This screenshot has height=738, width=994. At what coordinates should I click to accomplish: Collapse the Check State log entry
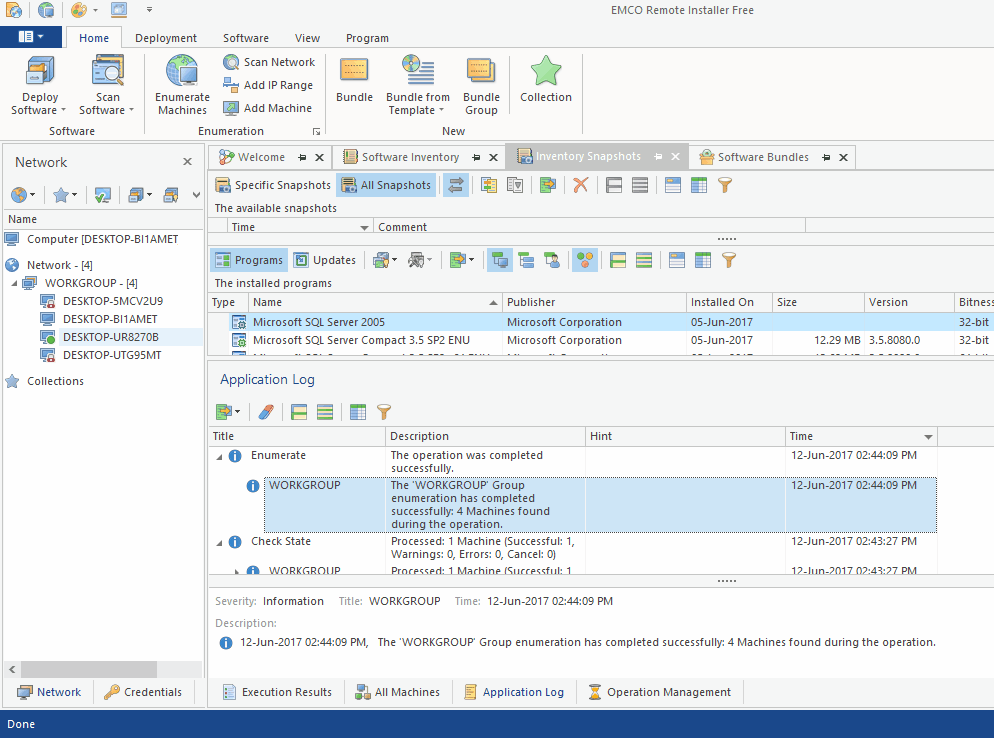(x=219, y=542)
